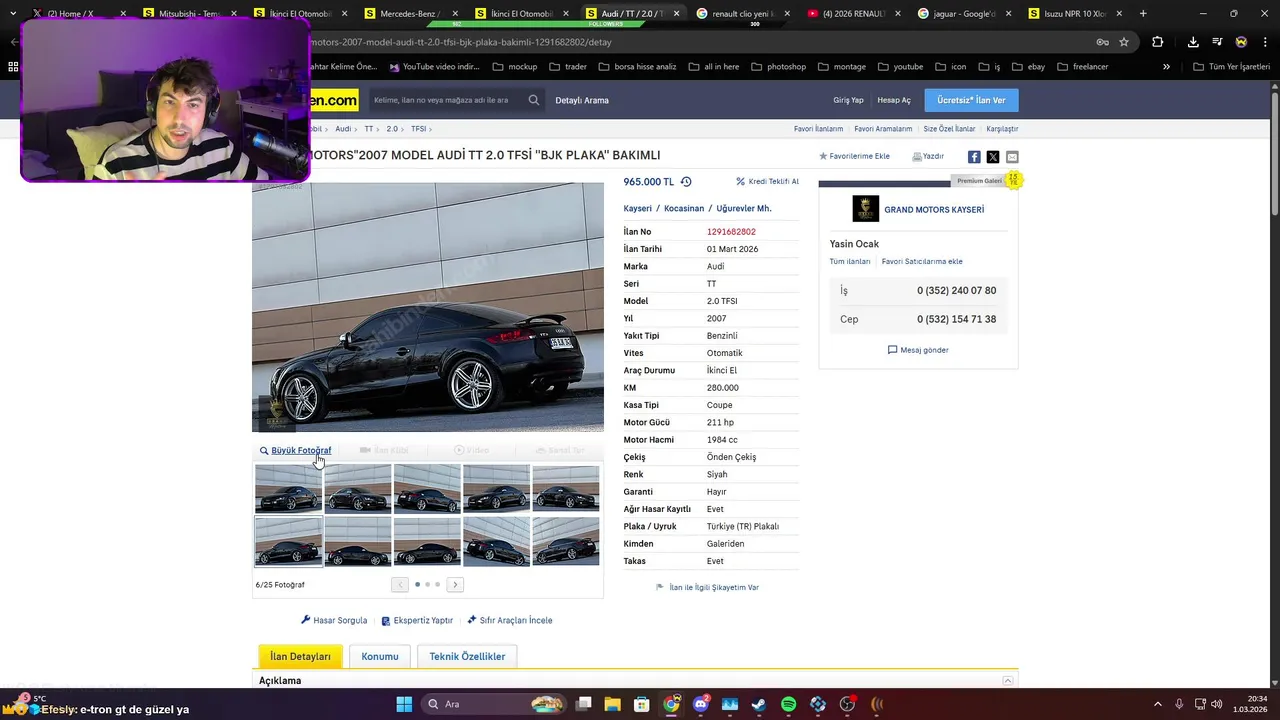Switch to the Teknik Özellikler tab
This screenshot has width=1280, height=720.
click(x=467, y=656)
